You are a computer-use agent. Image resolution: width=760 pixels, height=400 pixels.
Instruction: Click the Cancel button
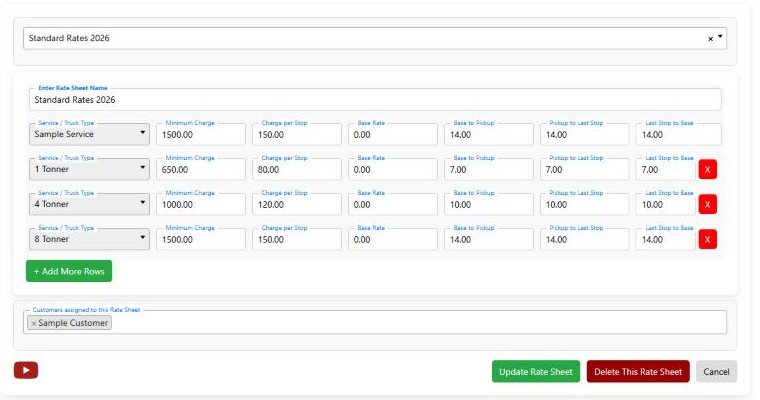tap(716, 372)
